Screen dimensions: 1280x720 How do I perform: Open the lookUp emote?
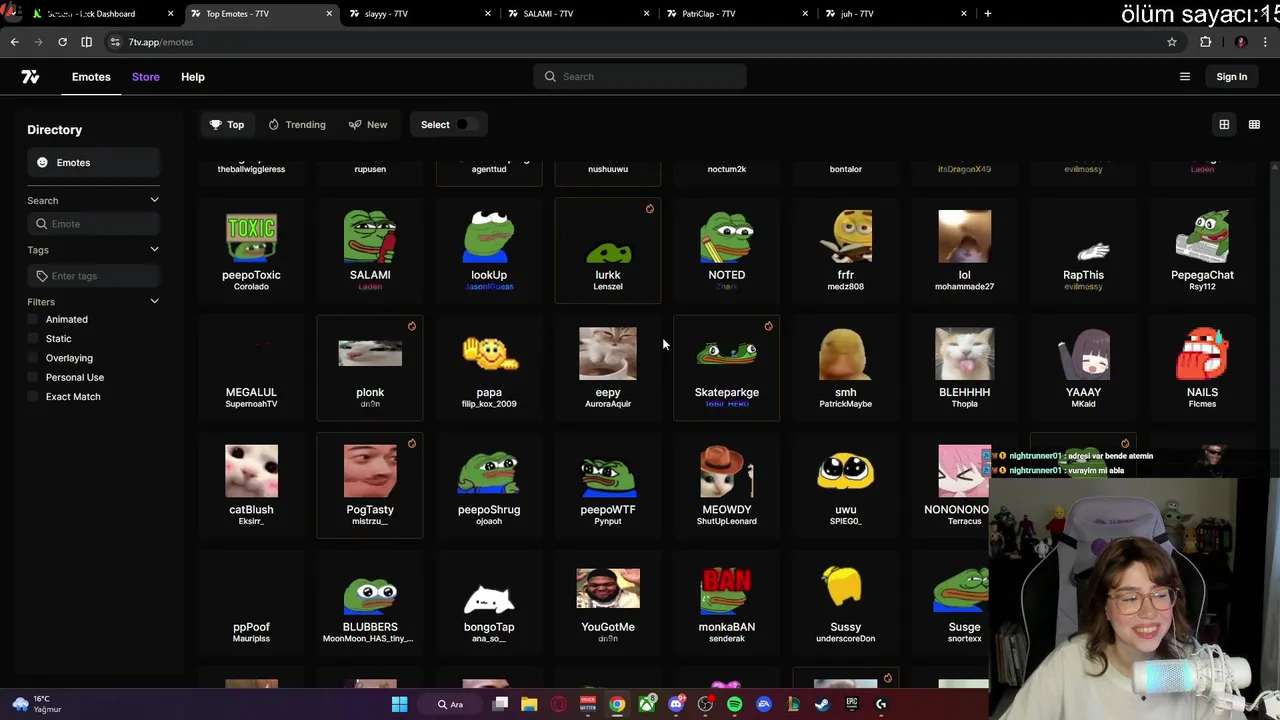click(x=489, y=250)
